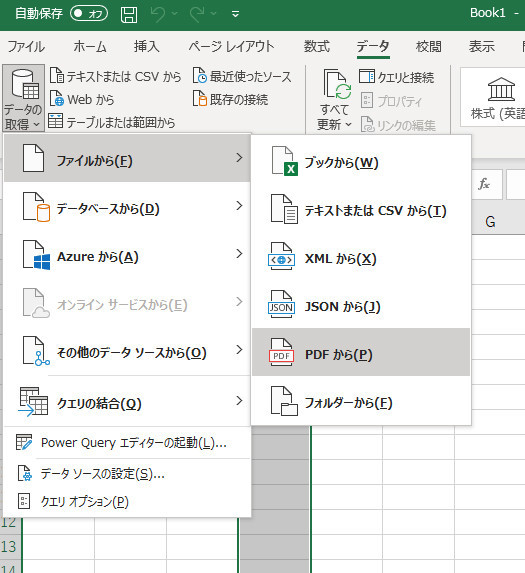Open the Undo history dropdown arrow

point(175,14)
